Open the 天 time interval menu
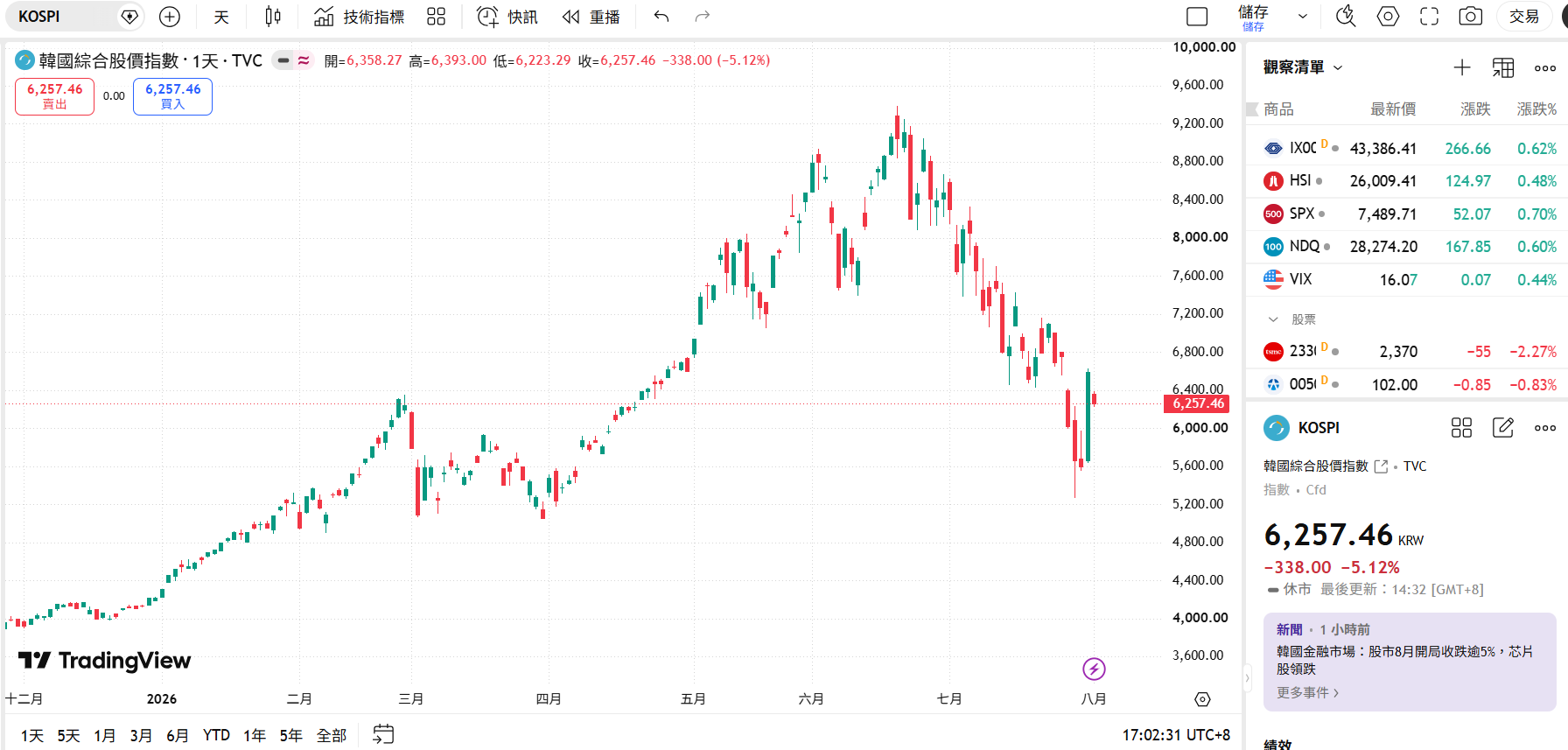The image size is (1568, 750). click(x=221, y=17)
